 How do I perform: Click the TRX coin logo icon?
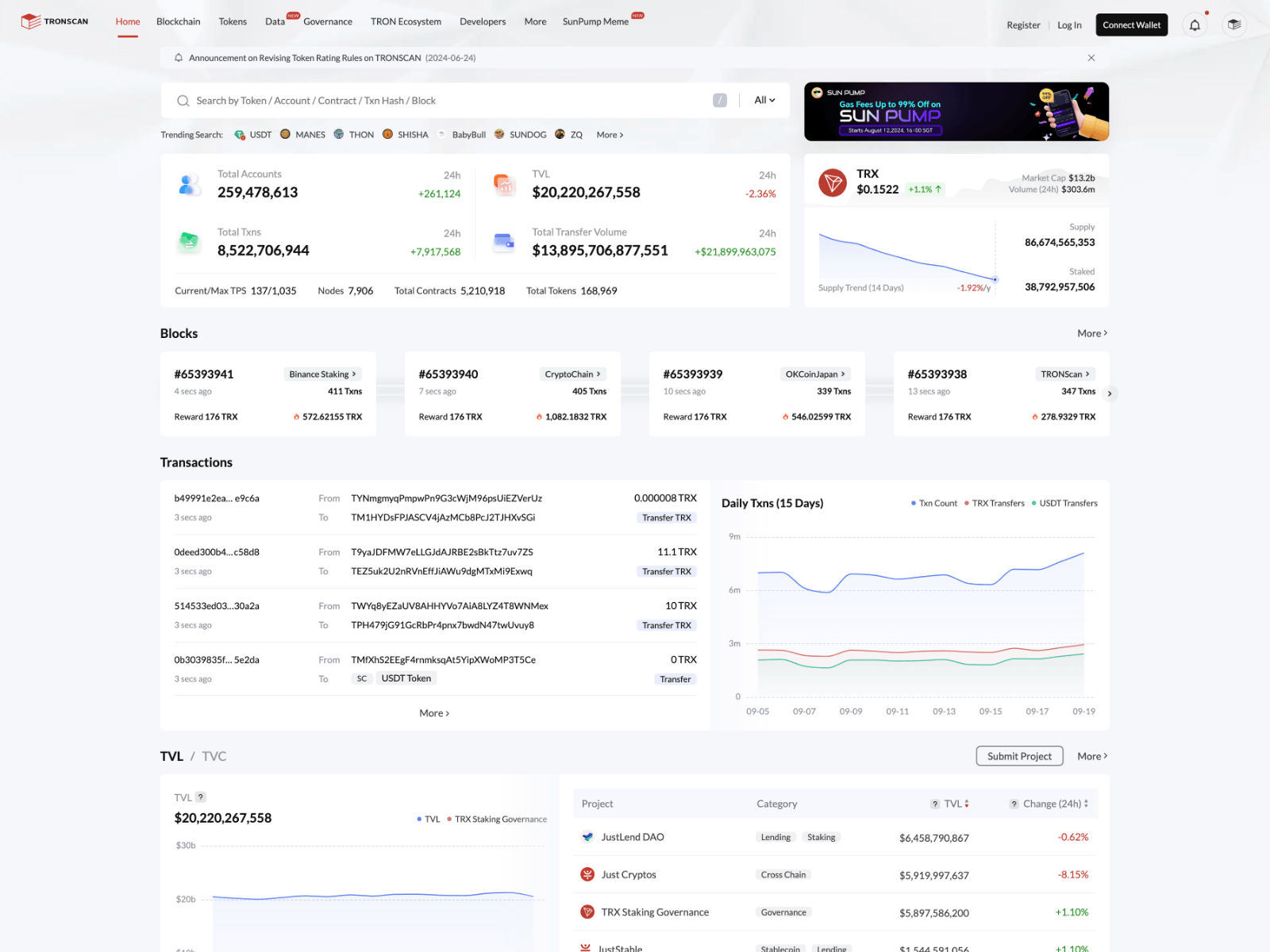(x=833, y=182)
